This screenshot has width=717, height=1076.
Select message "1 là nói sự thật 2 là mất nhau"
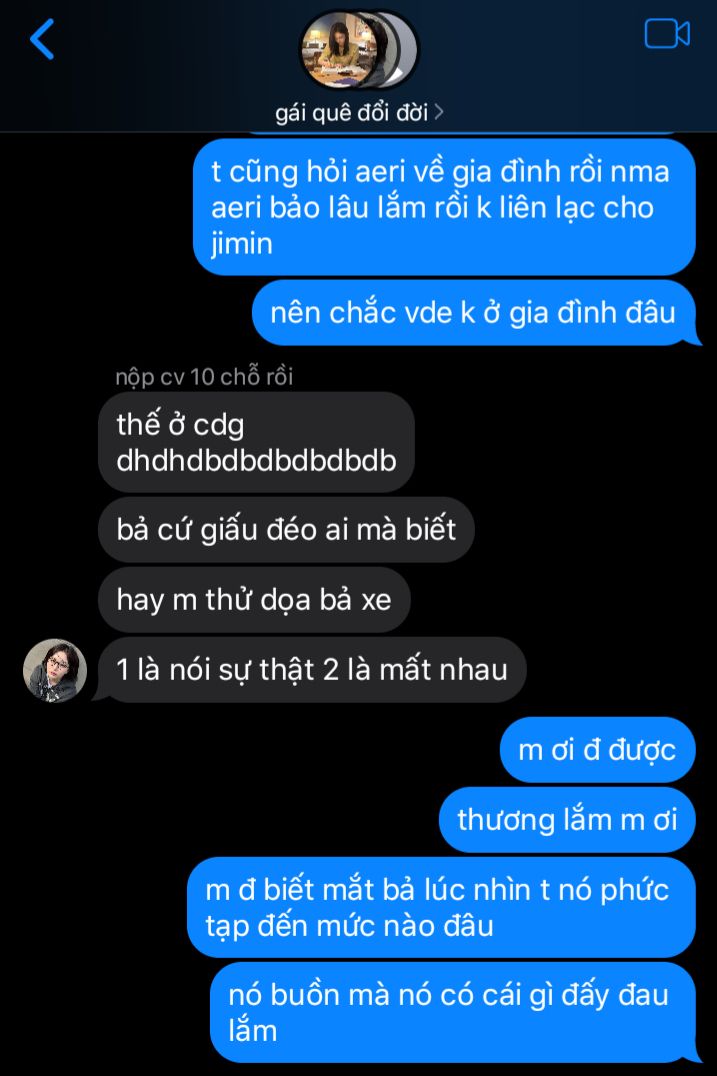click(x=312, y=670)
